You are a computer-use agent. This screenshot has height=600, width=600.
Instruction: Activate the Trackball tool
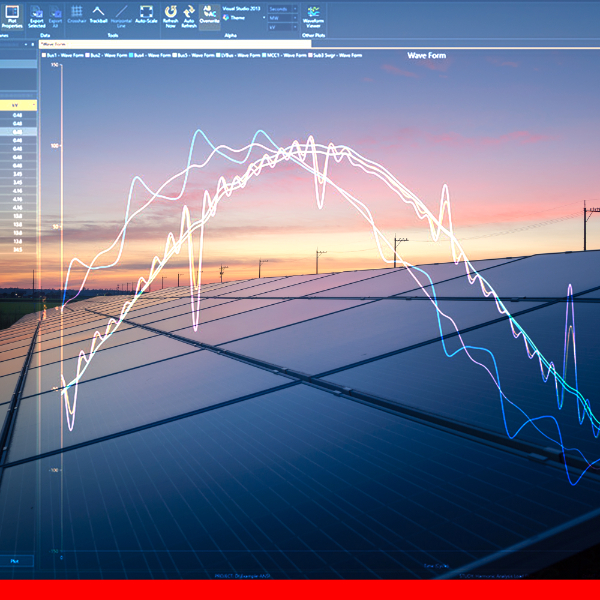[99, 13]
